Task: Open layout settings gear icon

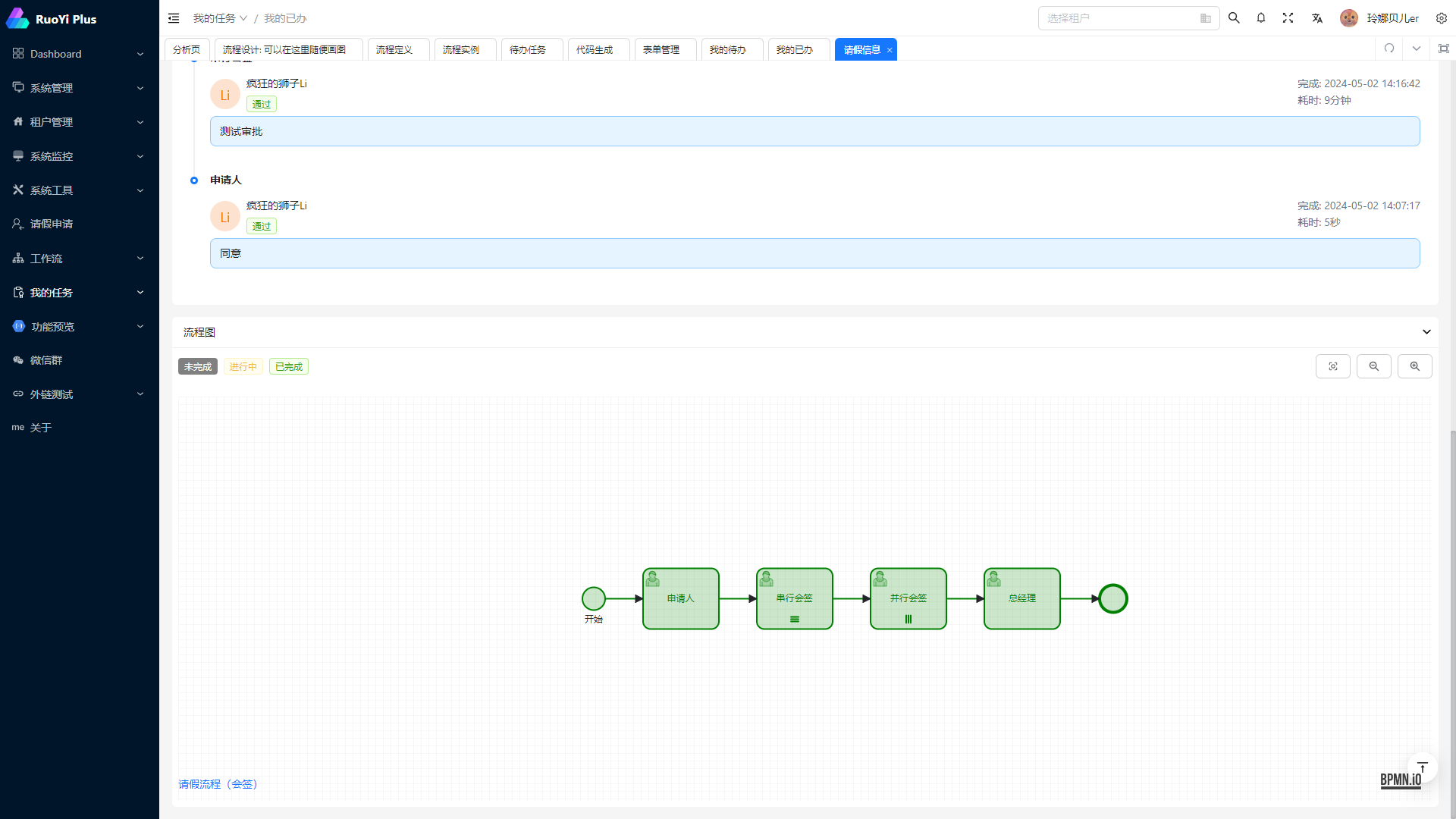Action: [x=1442, y=18]
